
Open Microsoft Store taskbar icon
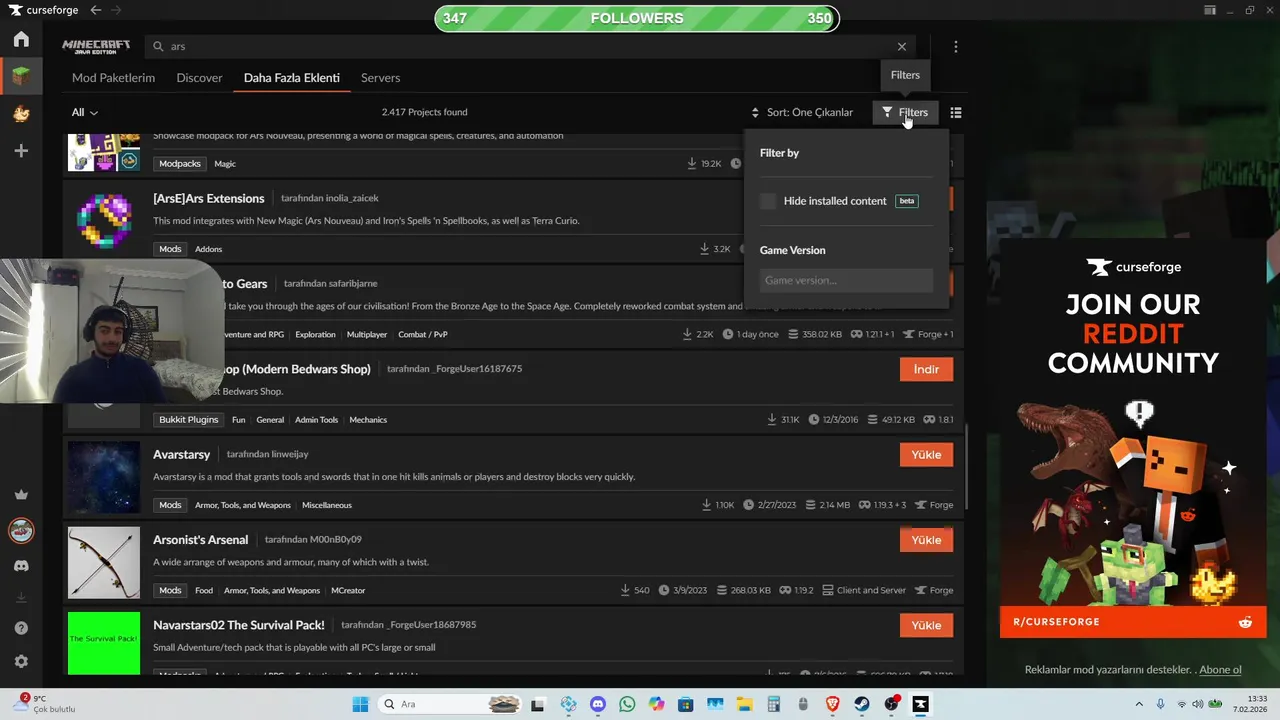tap(685, 704)
